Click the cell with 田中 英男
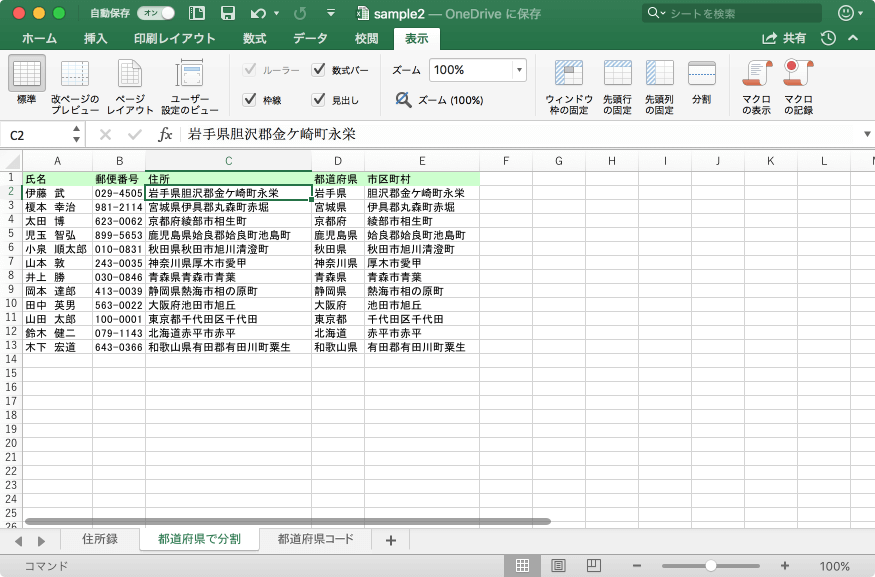 pos(57,305)
